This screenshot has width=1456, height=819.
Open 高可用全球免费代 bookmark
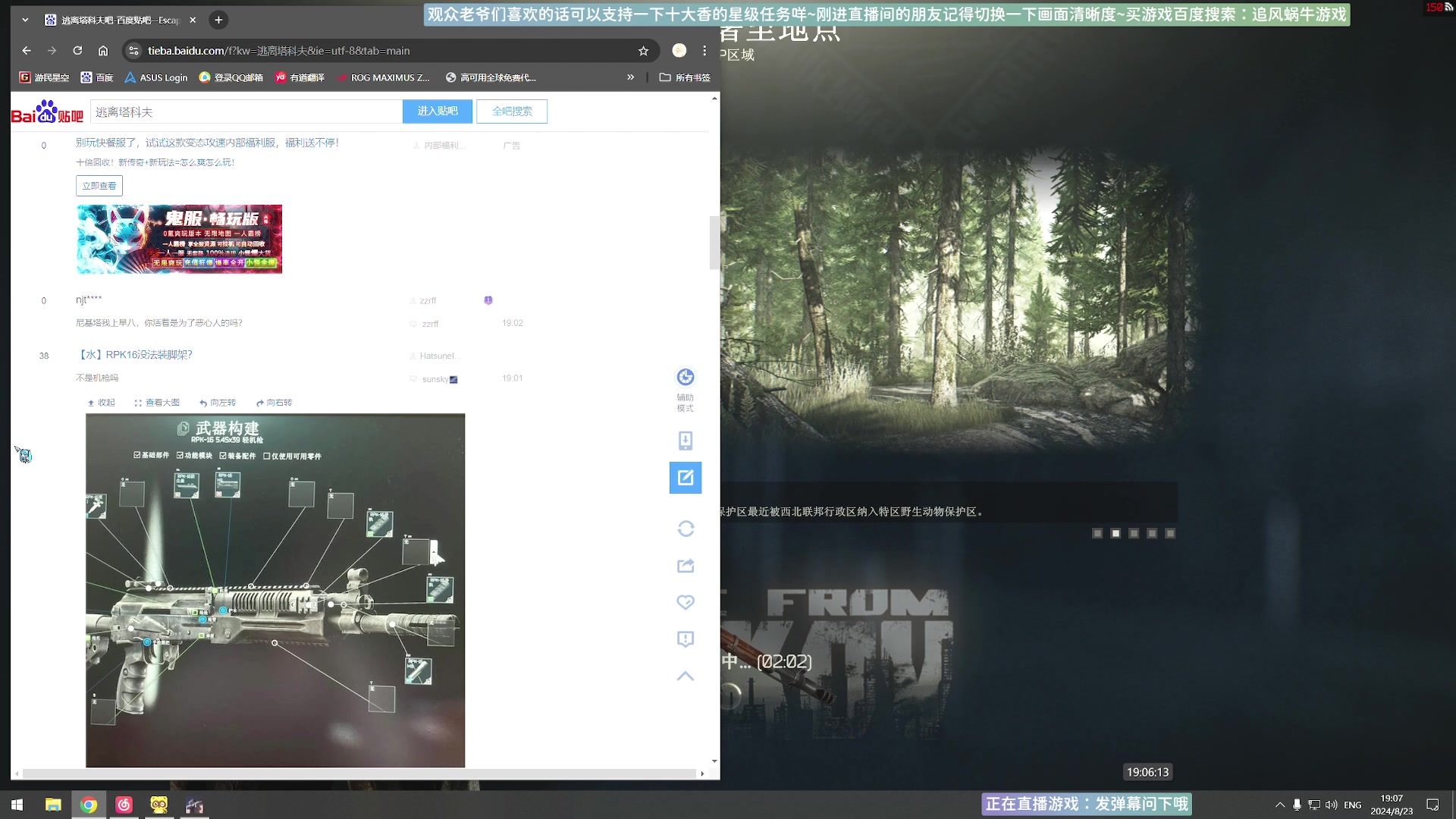click(x=491, y=77)
